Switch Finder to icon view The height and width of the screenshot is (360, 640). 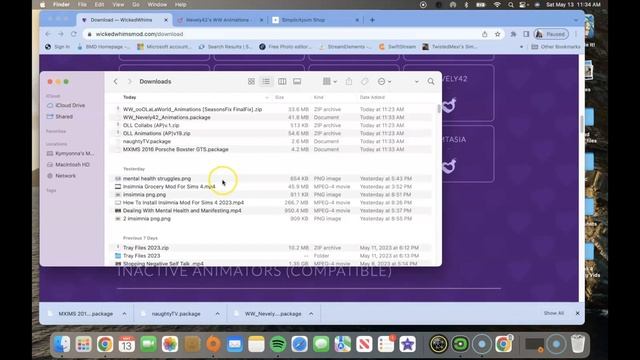pyautogui.click(x=251, y=82)
